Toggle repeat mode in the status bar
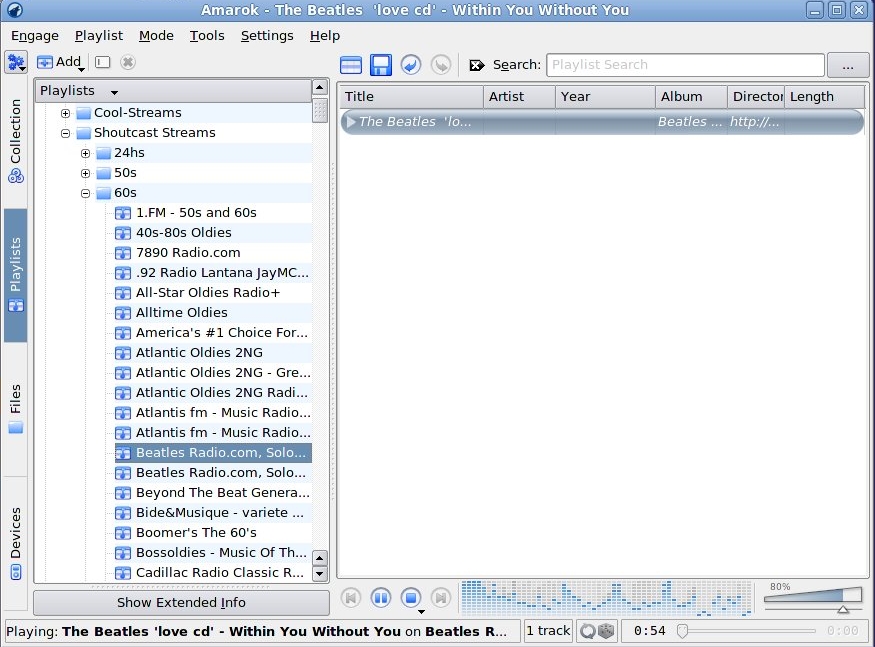 [x=588, y=631]
